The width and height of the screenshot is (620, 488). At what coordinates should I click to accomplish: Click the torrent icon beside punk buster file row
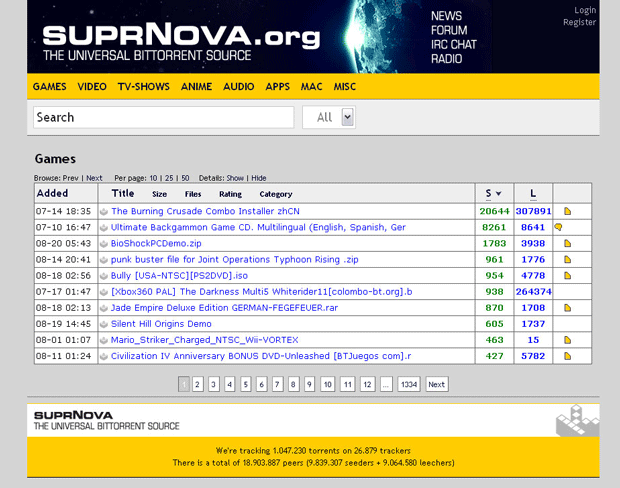pyautogui.click(x=104, y=260)
